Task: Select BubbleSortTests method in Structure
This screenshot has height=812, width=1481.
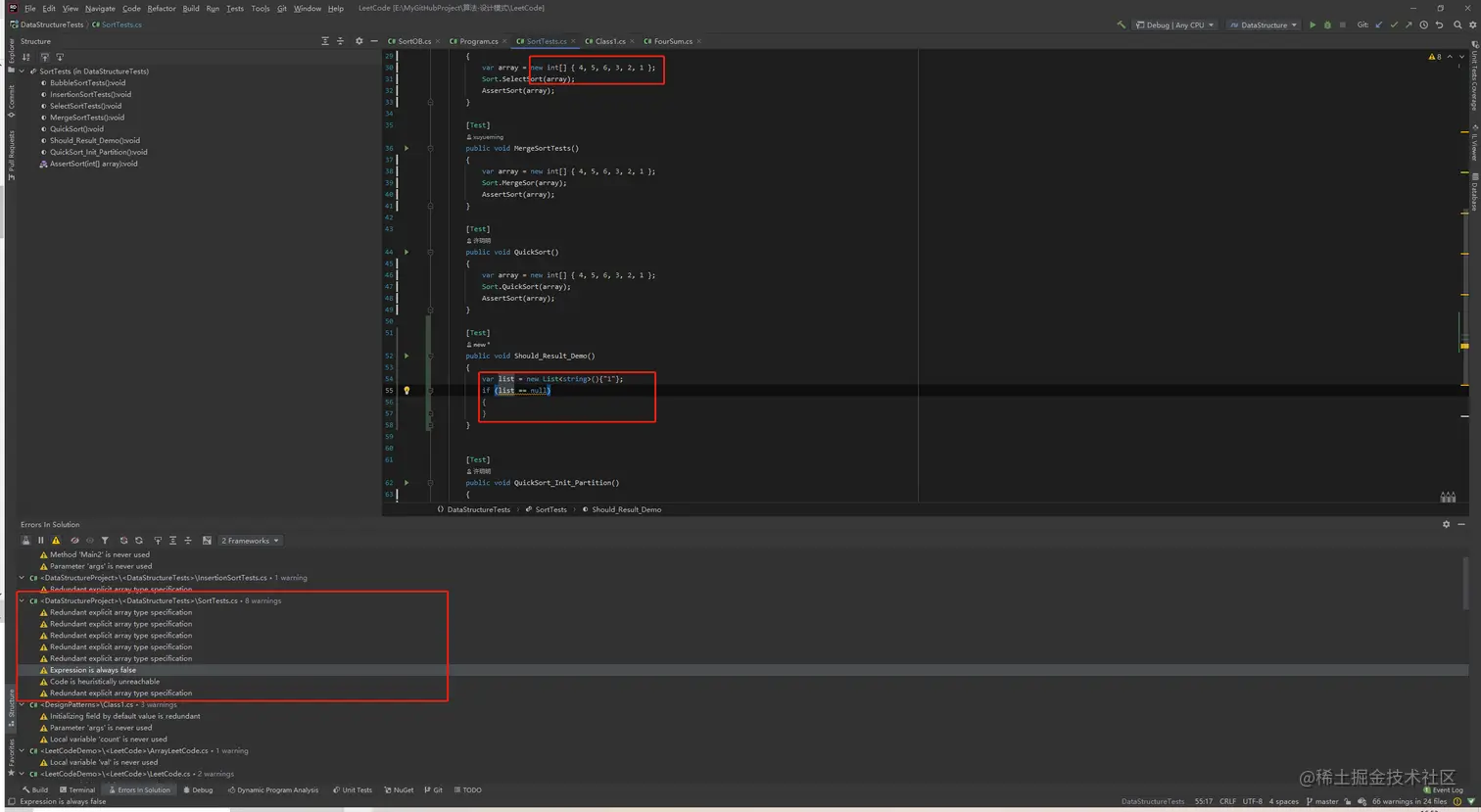Action: point(87,83)
